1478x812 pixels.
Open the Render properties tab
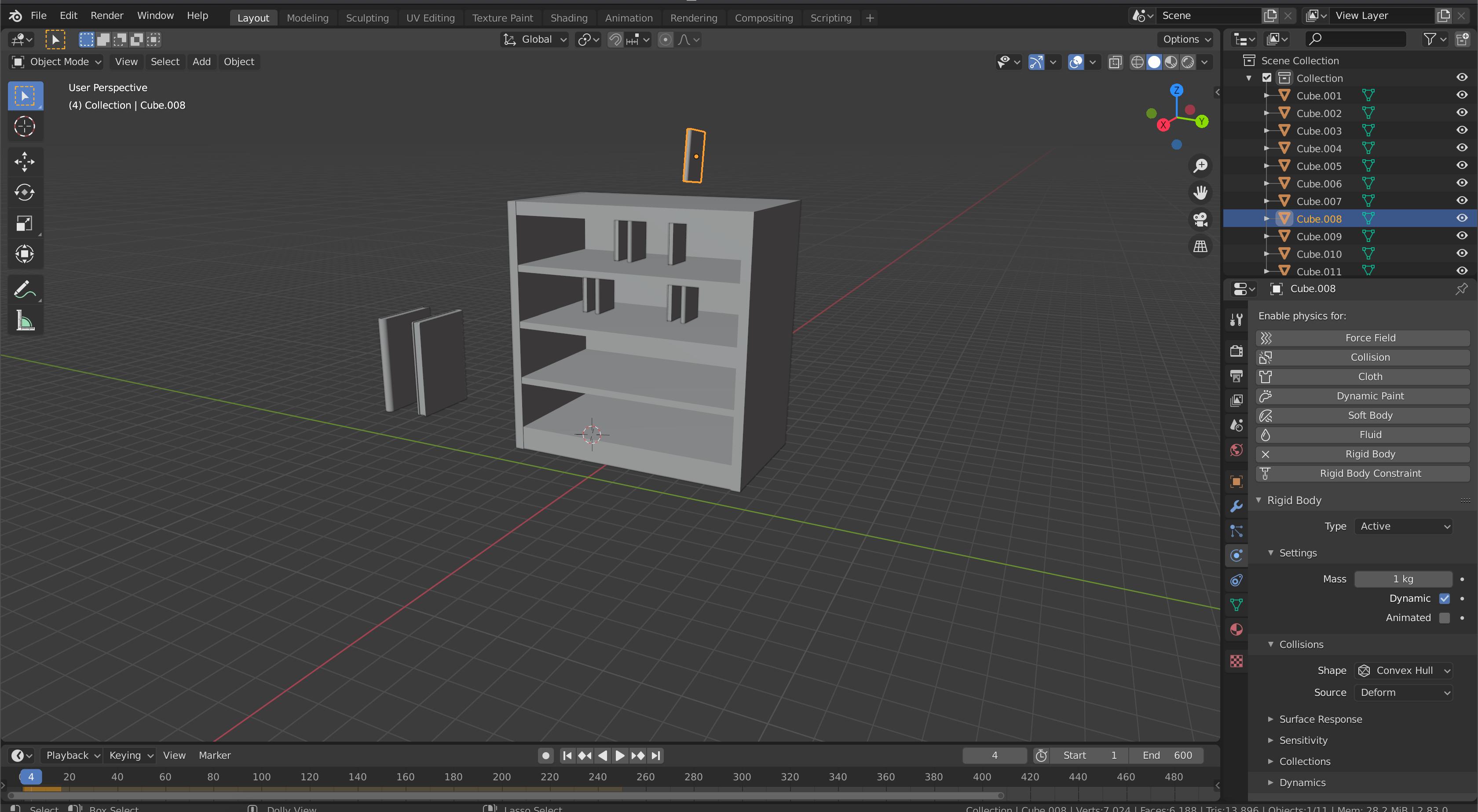(1237, 351)
